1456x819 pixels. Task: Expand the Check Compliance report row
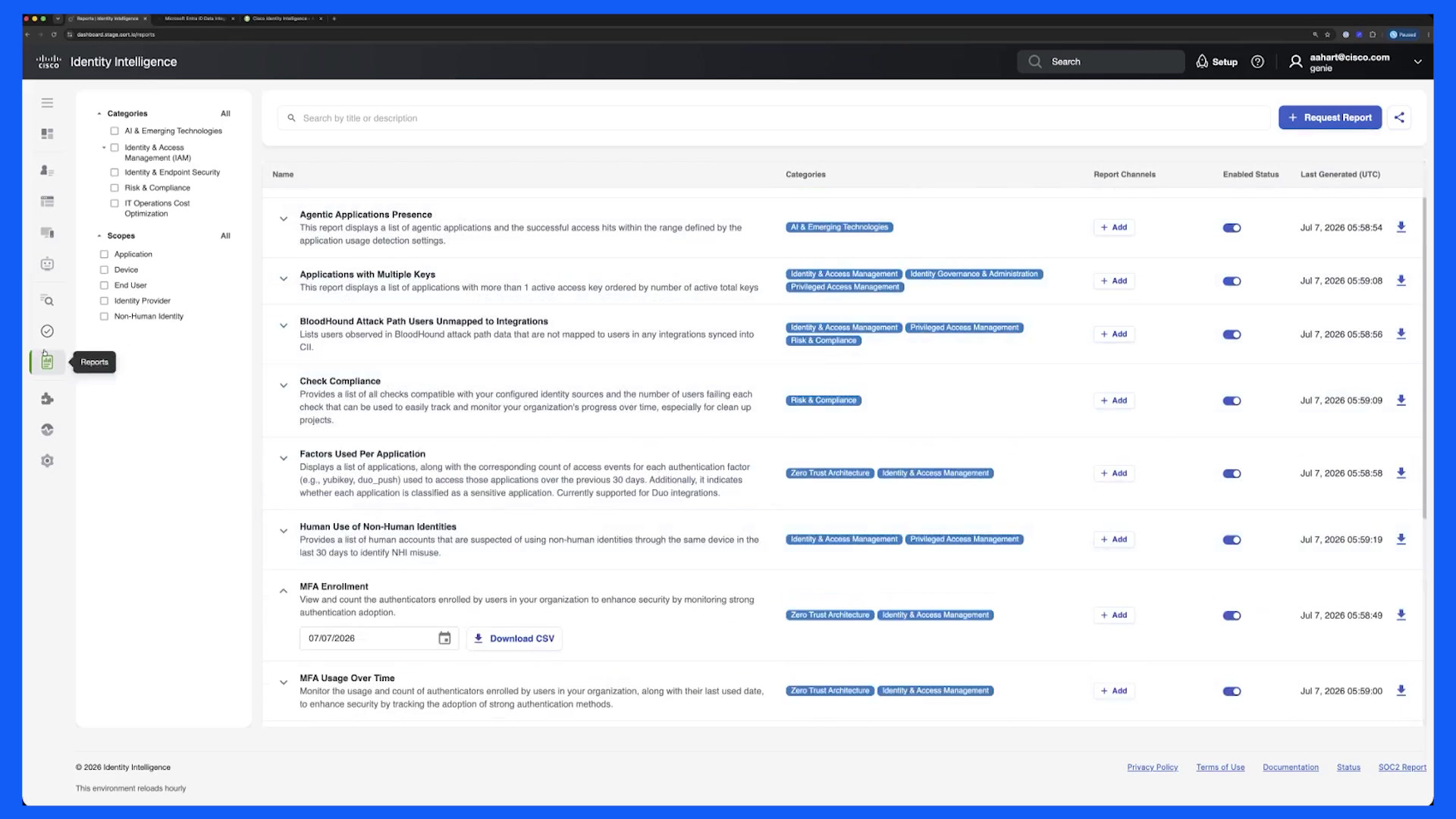pos(284,386)
